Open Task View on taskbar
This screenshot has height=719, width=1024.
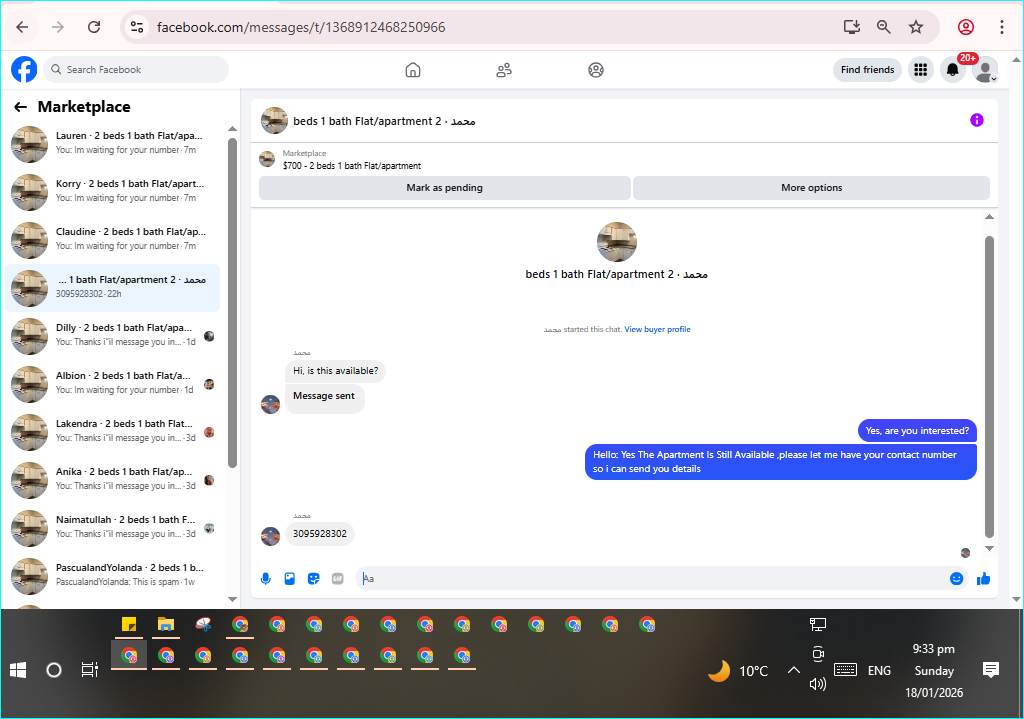point(89,670)
